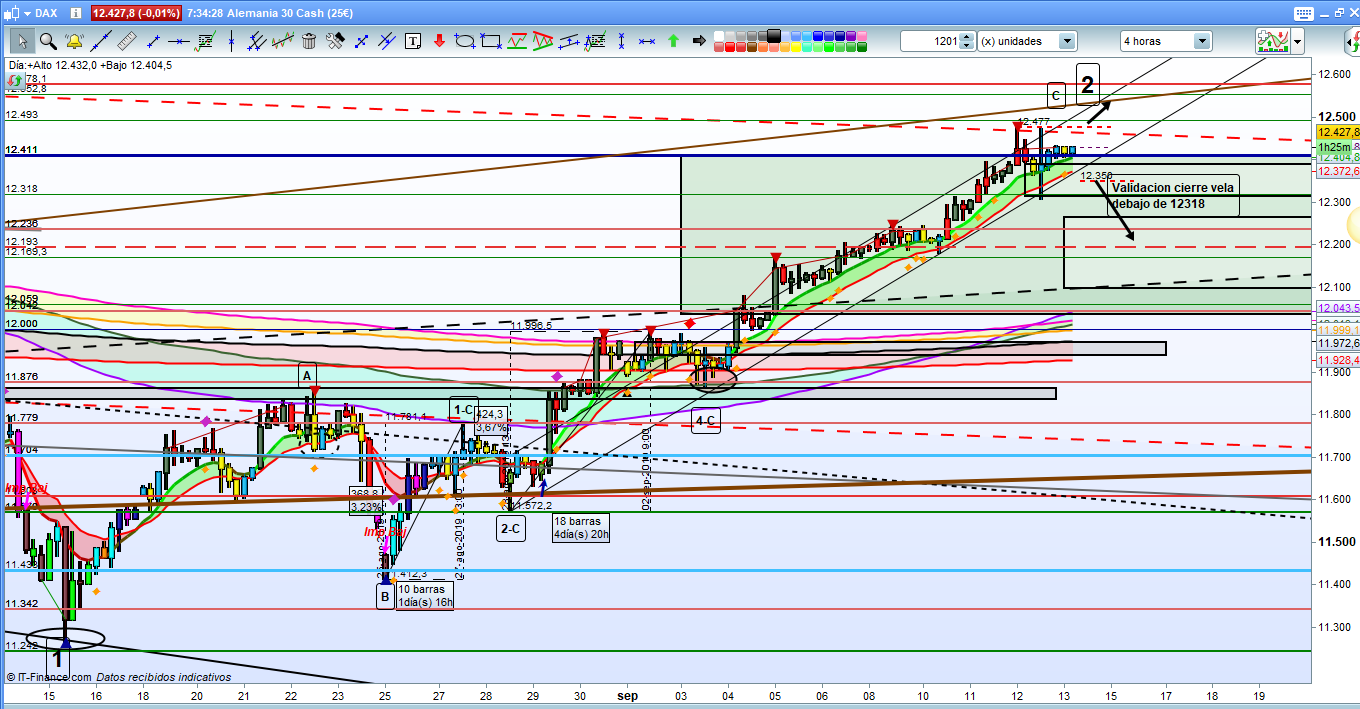
Task: Activate the magnifying glass zoom tool
Action: click(47, 41)
